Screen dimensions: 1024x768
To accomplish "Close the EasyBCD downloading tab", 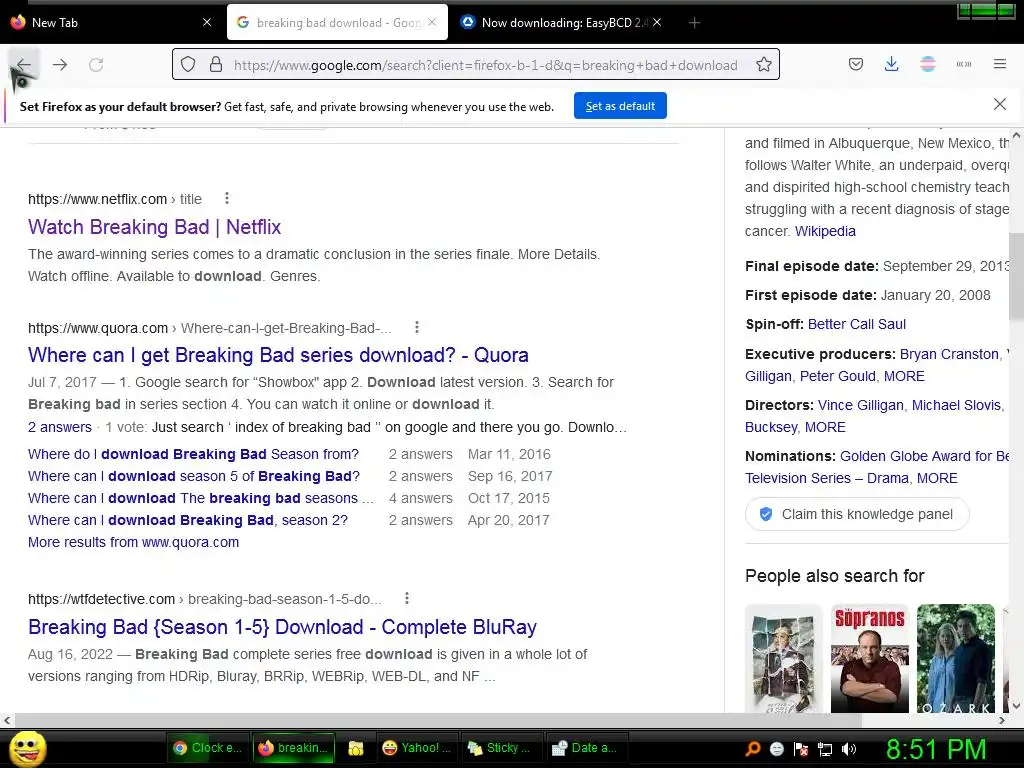I will [x=657, y=22].
